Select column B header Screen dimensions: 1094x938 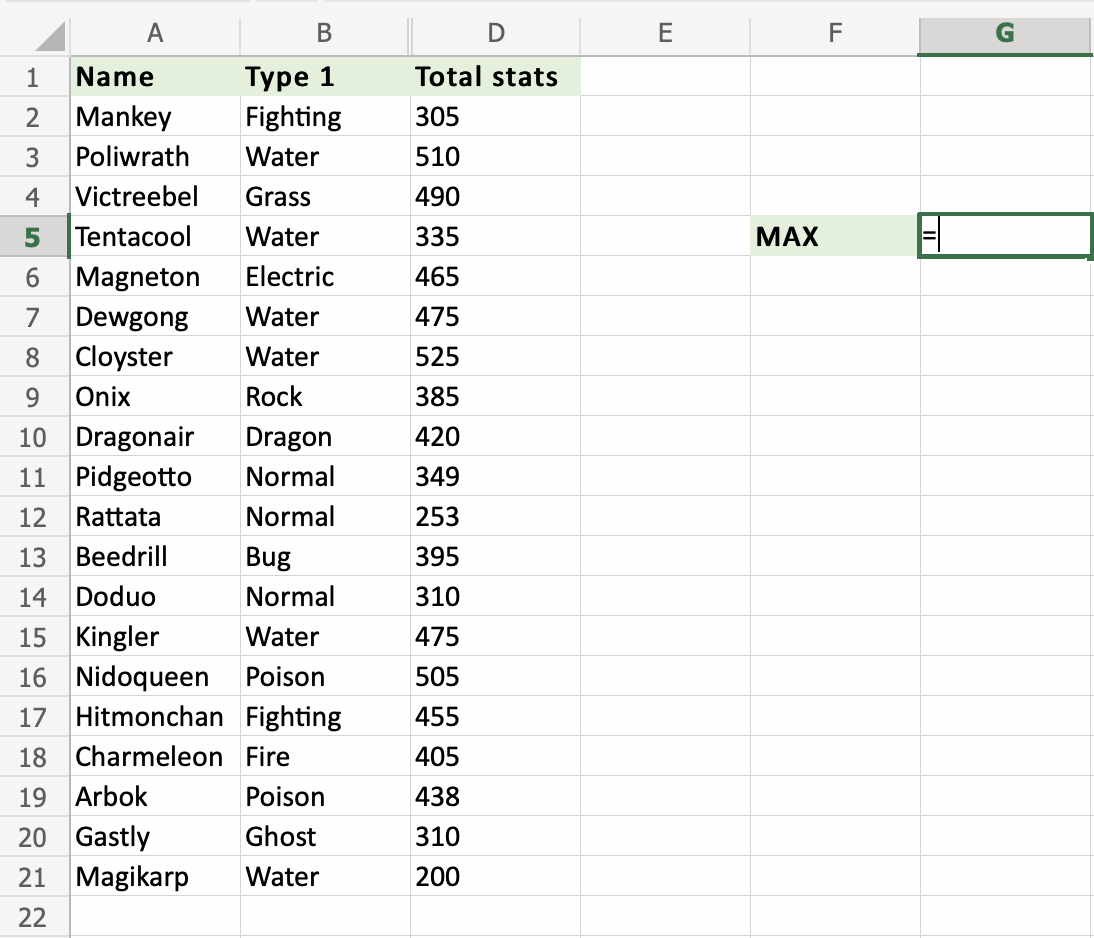coord(324,34)
